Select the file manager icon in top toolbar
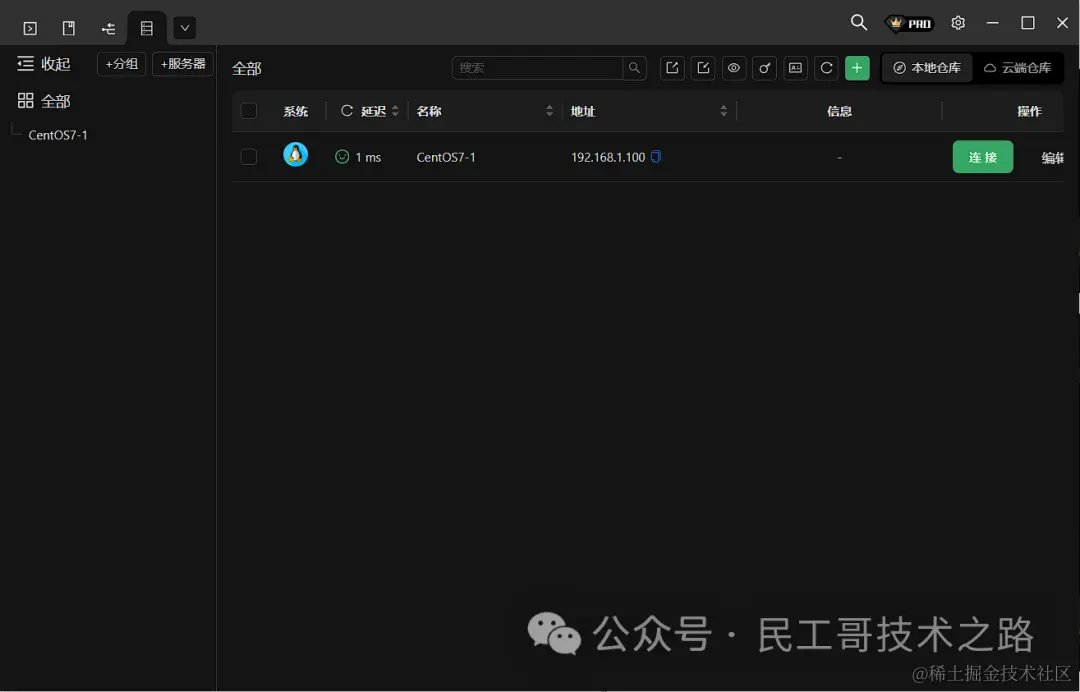Screen dimensions: 1080x692 tap(68, 27)
